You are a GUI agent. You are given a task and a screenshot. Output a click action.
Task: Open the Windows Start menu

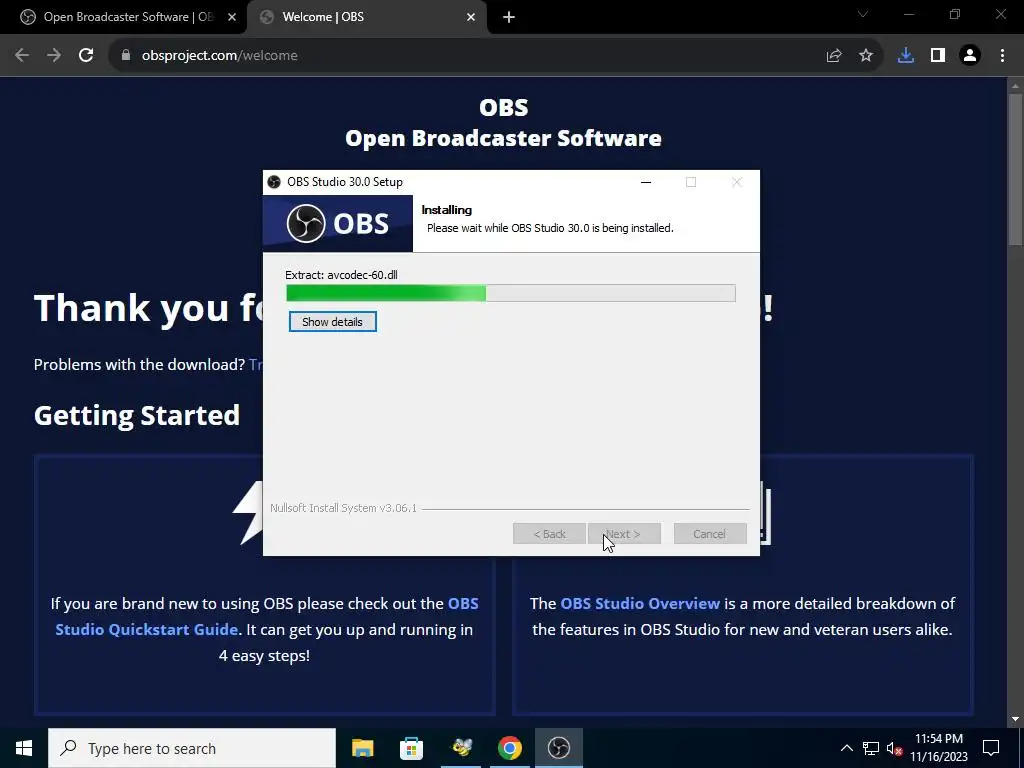click(24, 748)
